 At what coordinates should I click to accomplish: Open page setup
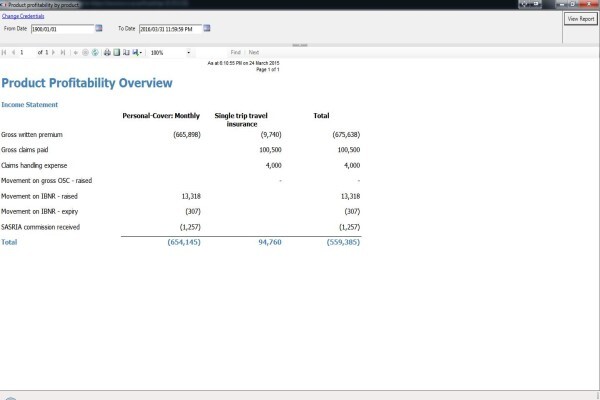[126, 52]
